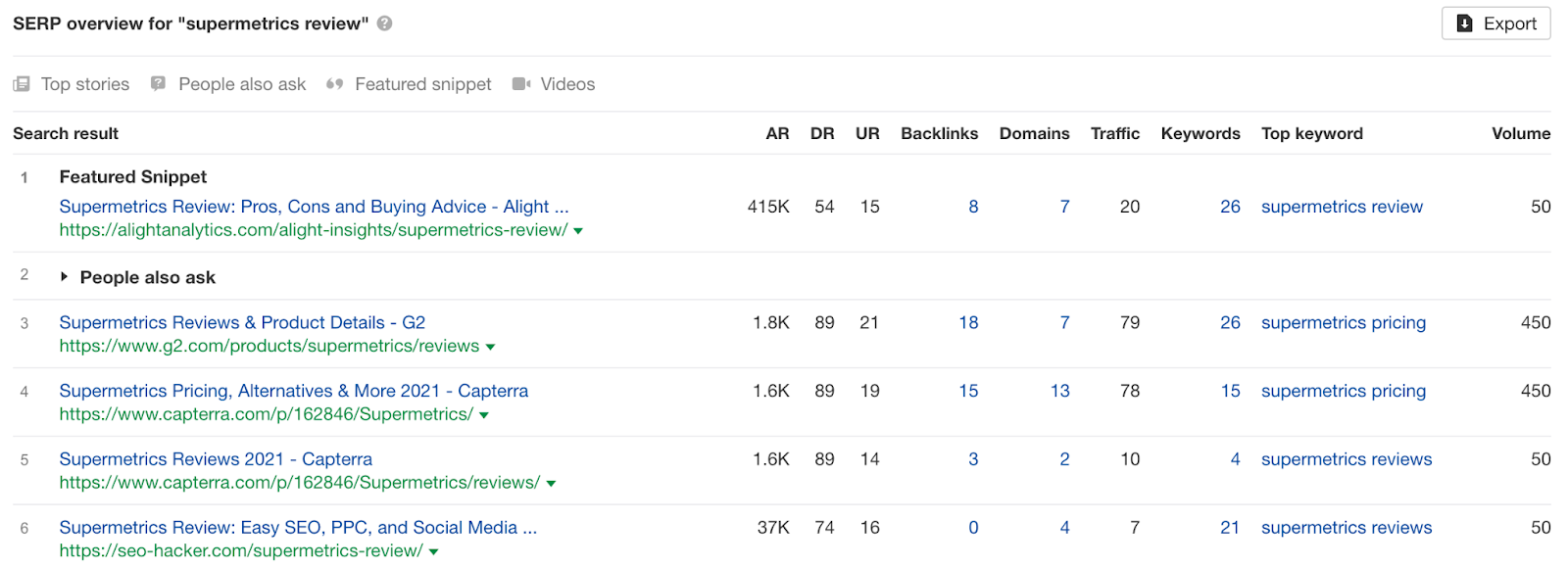1568x568 pixels.
Task: Open Supermetrics Pricing, Alternatives Capterra link
Action: pyautogui.click(x=293, y=391)
